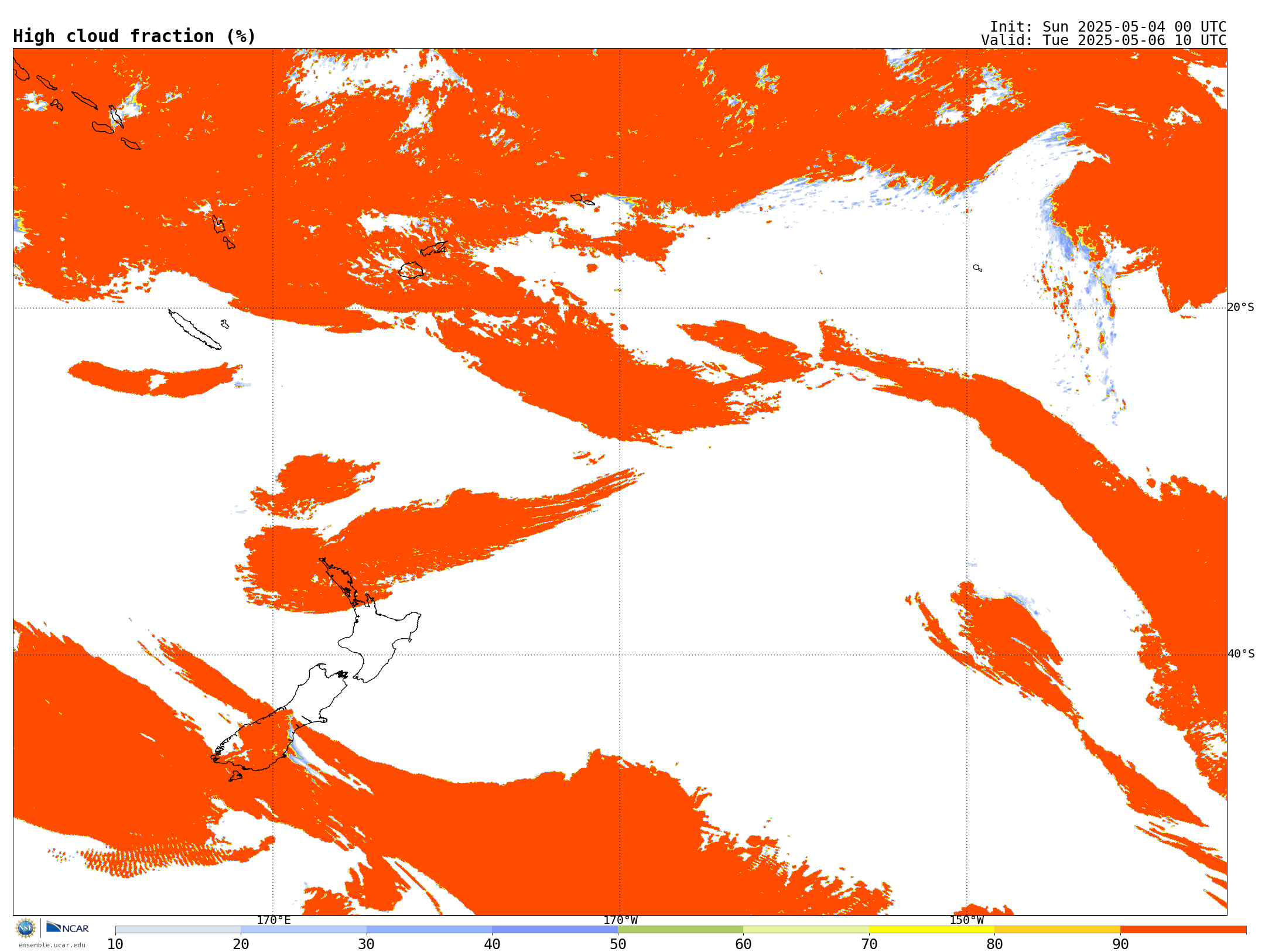This screenshot has height=952, width=1265.
Task: Click the colorbar tick label 20
Action: click(241, 944)
